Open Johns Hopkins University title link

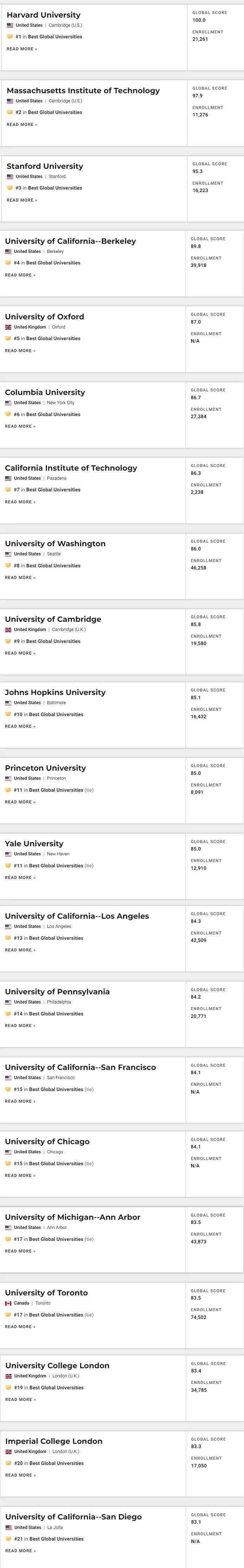coord(55,692)
